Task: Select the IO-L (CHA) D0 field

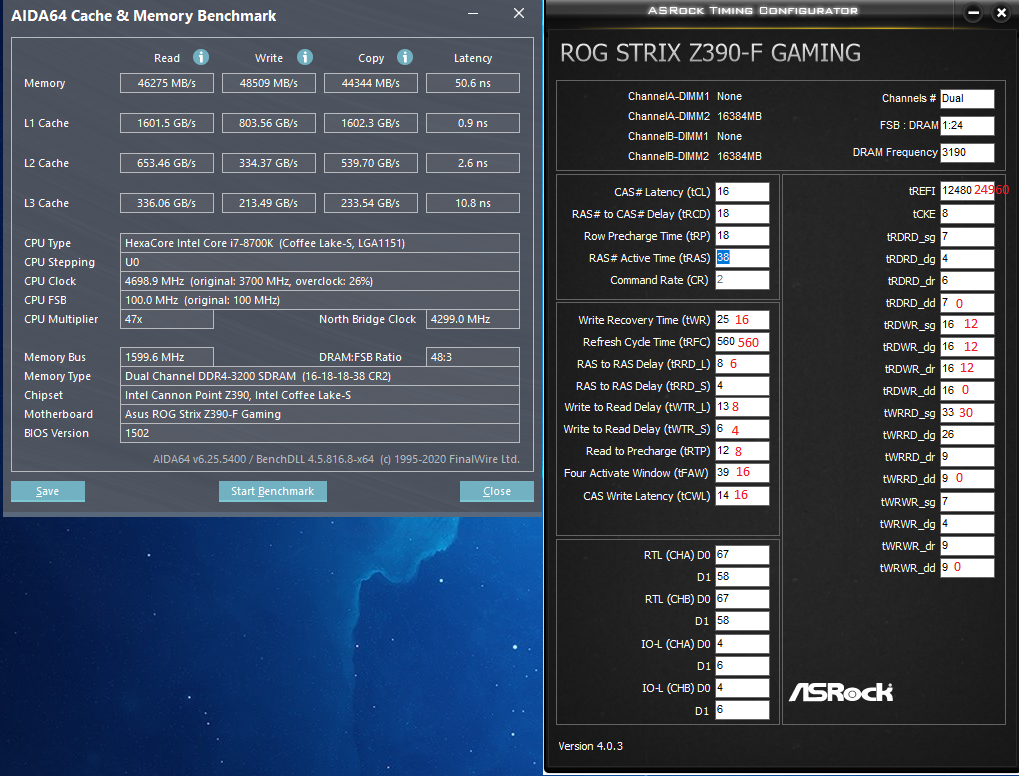Action: [742, 643]
